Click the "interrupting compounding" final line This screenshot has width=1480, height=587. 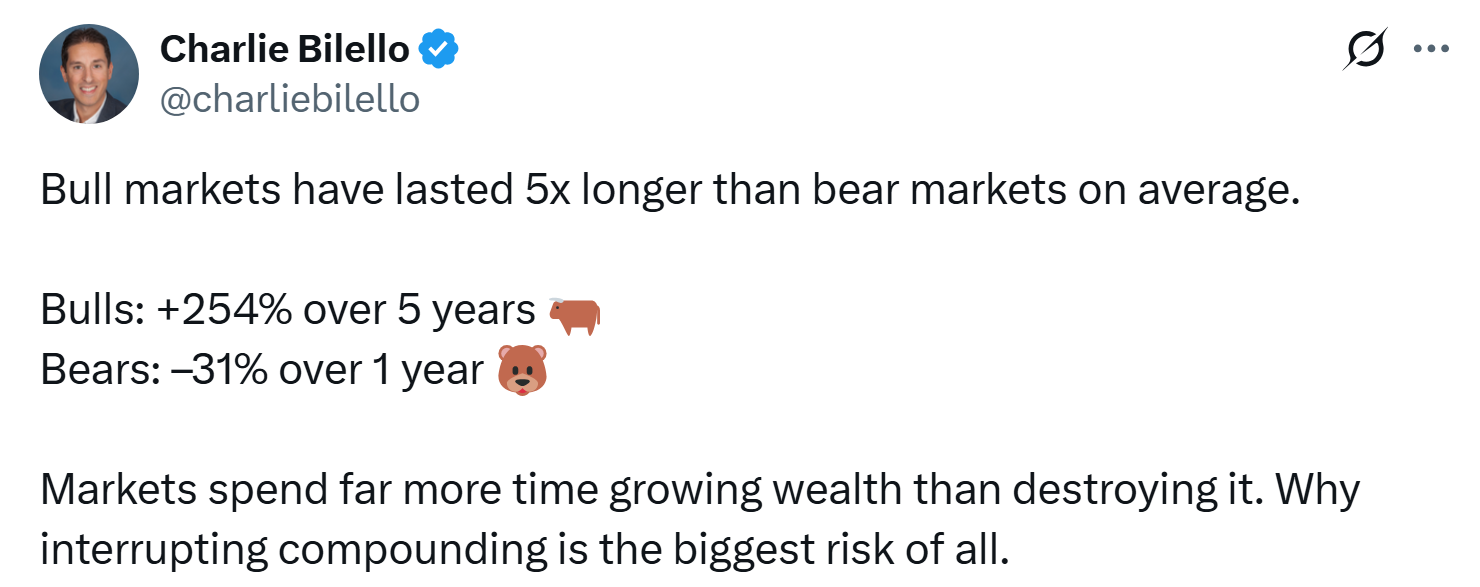click(520, 551)
